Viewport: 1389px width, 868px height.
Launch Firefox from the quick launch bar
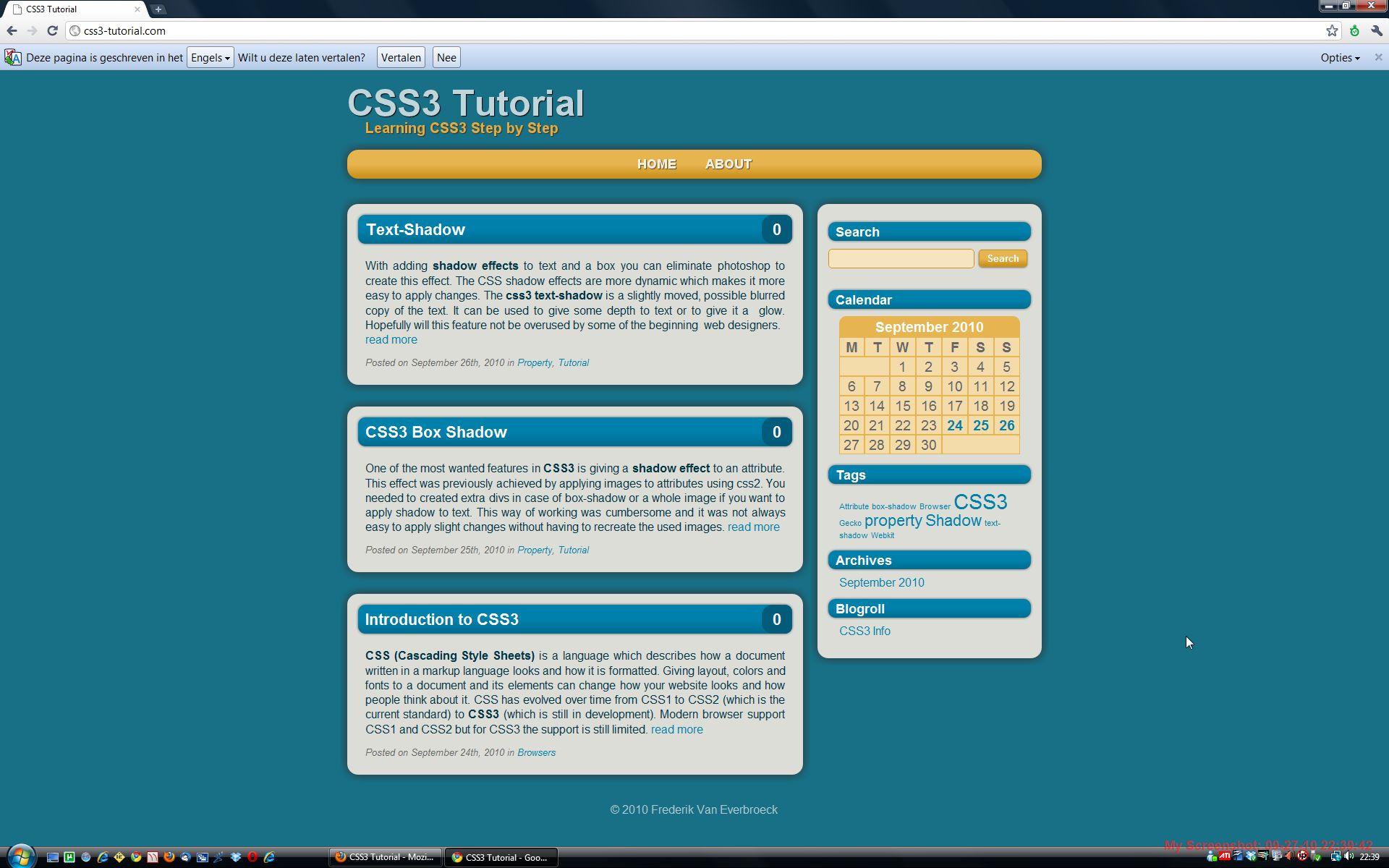(x=169, y=857)
